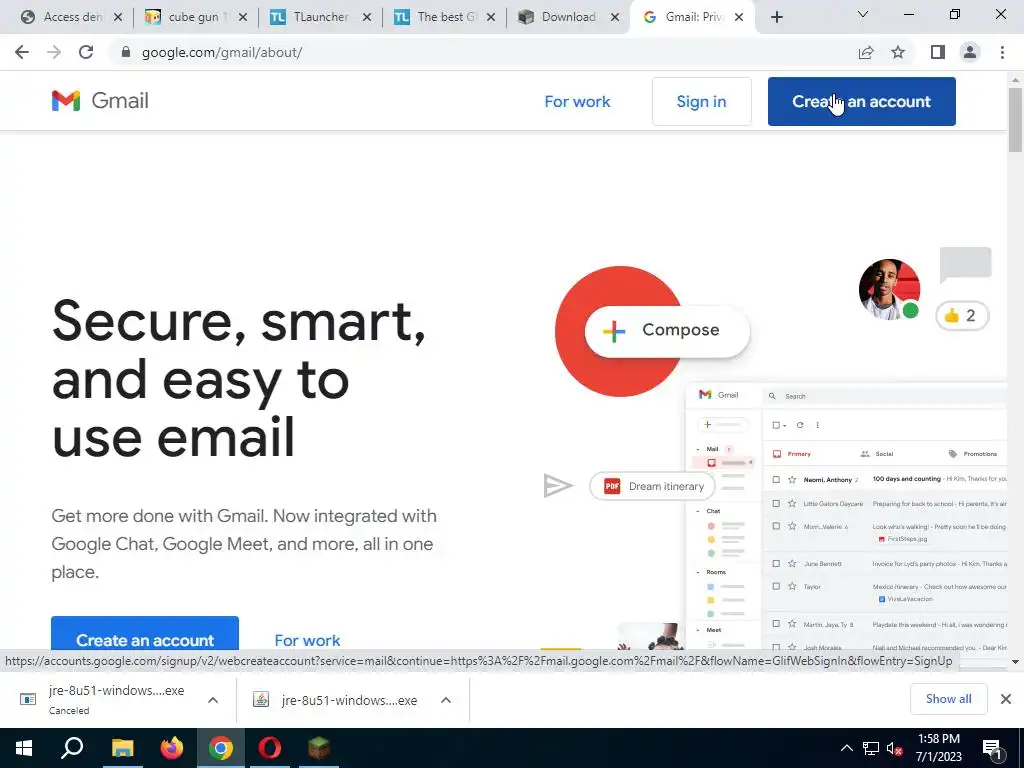Click the browser forward arrow

click(54, 52)
